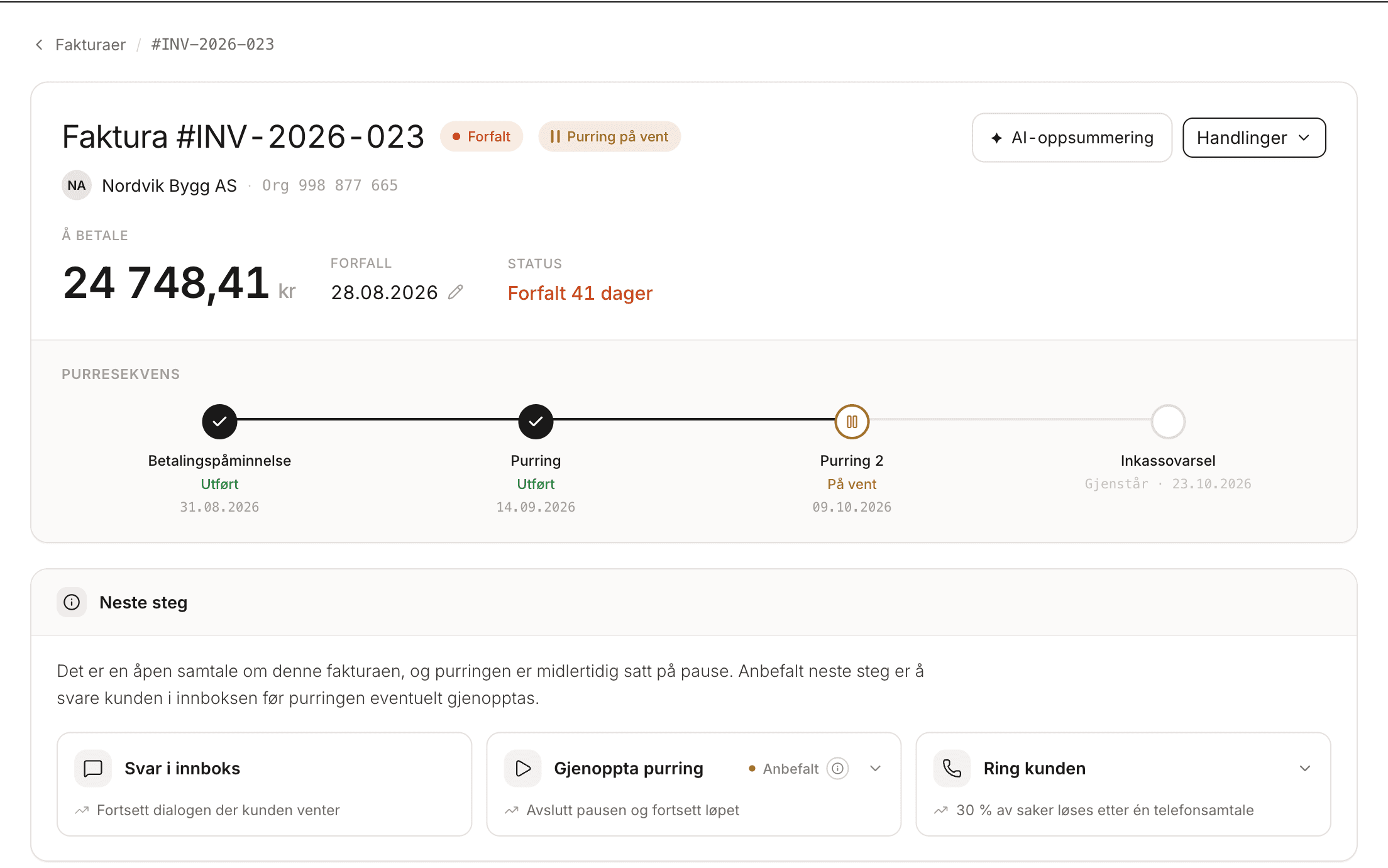The height and width of the screenshot is (868, 1388).
Task: Click the Forfalt status badge
Action: [x=482, y=136]
